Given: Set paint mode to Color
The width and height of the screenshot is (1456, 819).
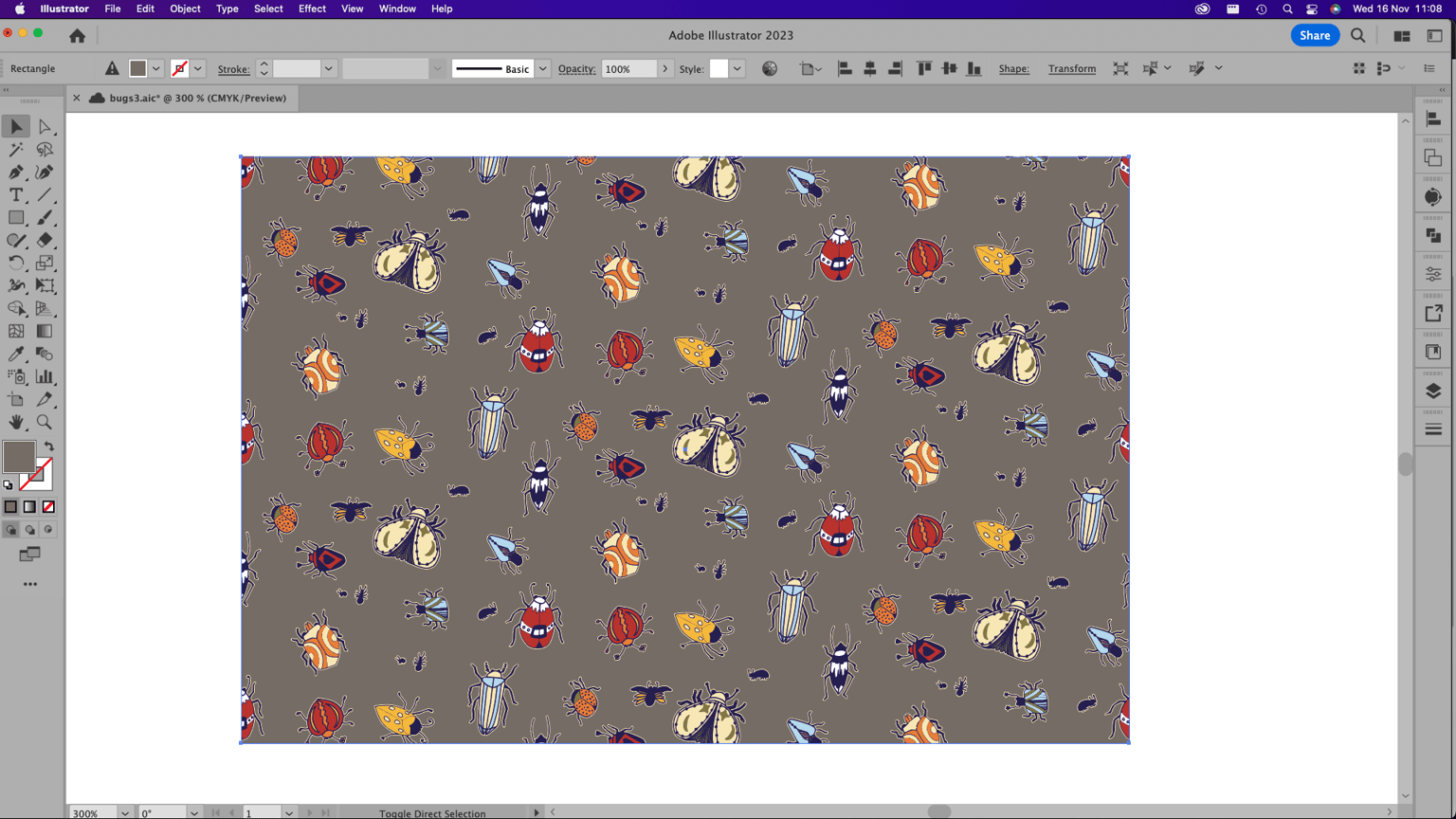Looking at the screenshot, I should tap(11, 507).
